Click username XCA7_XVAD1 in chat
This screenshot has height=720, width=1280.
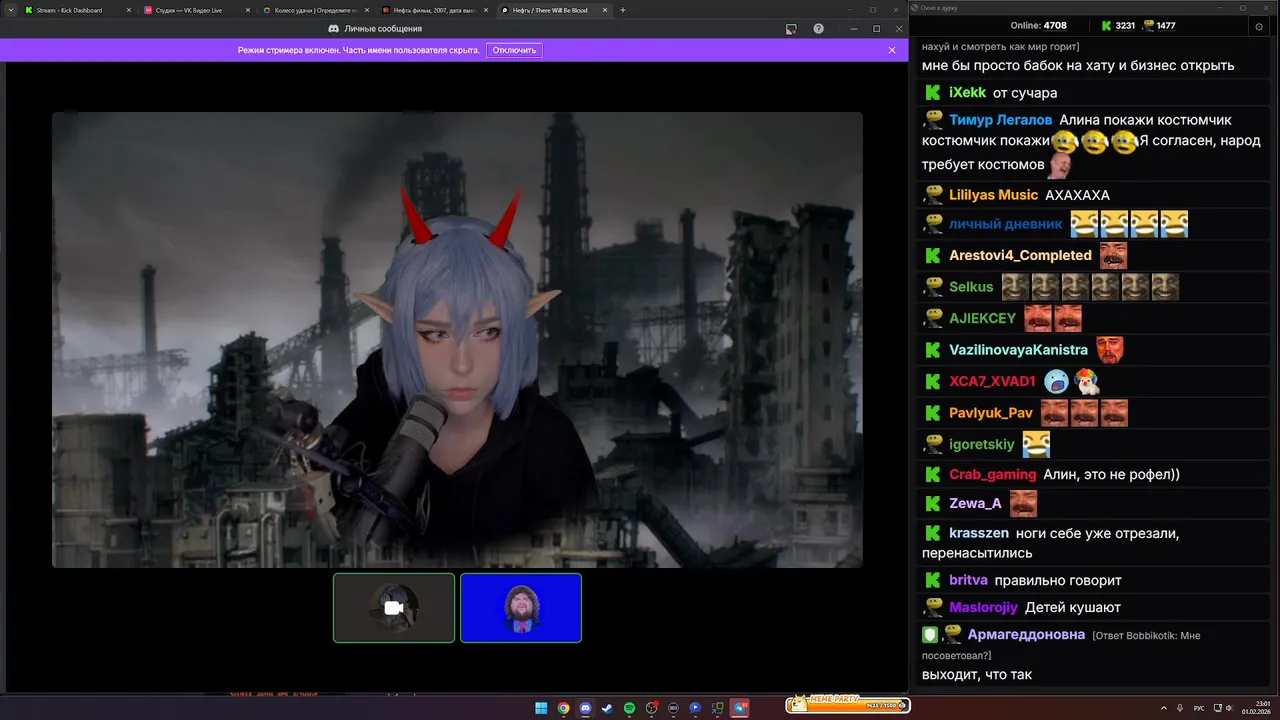click(x=992, y=381)
